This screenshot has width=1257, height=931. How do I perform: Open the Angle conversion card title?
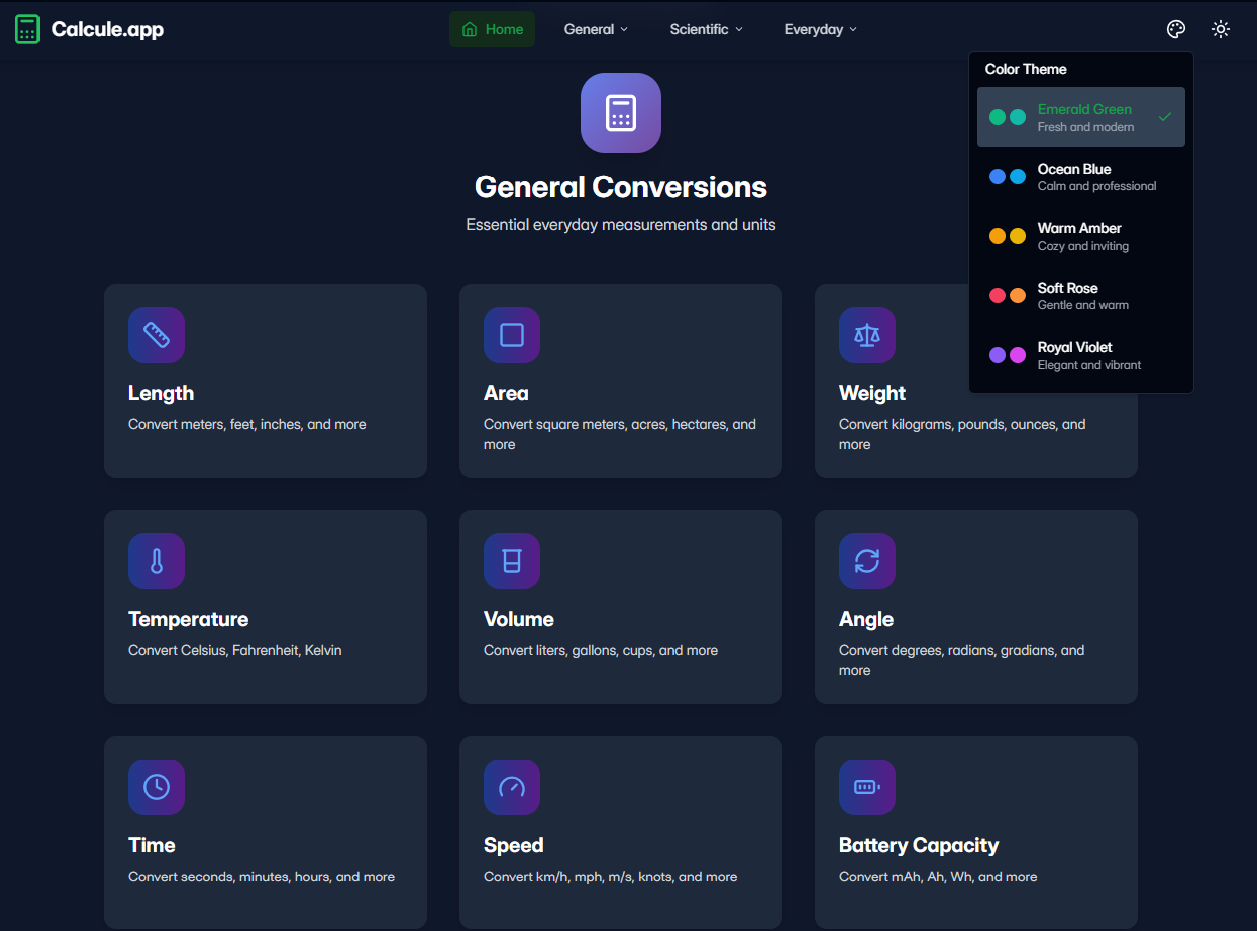click(x=866, y=619)
